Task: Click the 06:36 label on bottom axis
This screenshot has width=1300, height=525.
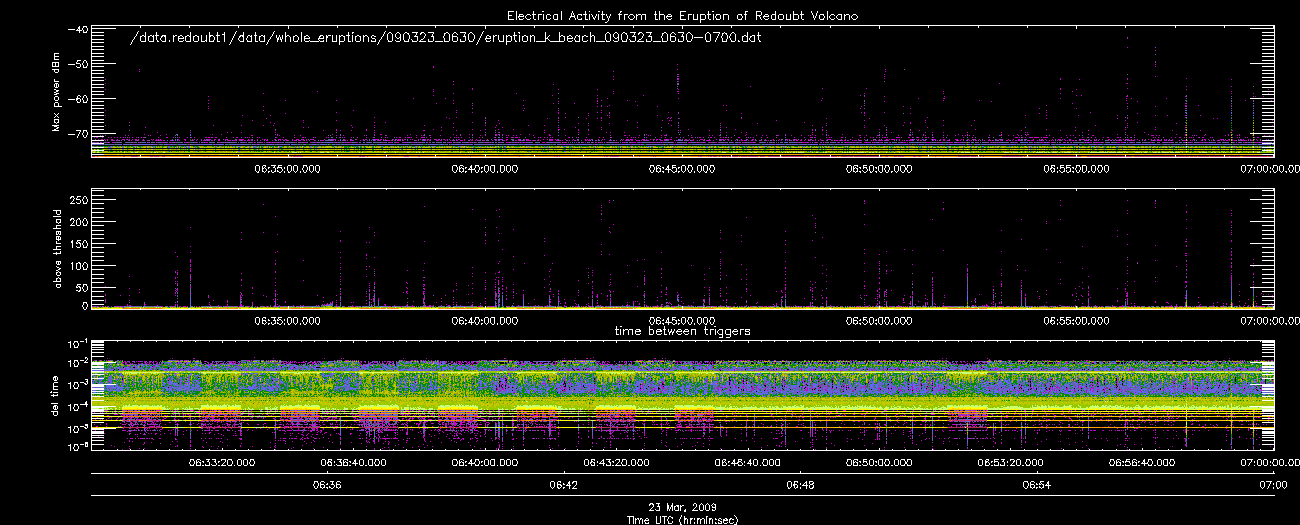Action: (327, 485)
